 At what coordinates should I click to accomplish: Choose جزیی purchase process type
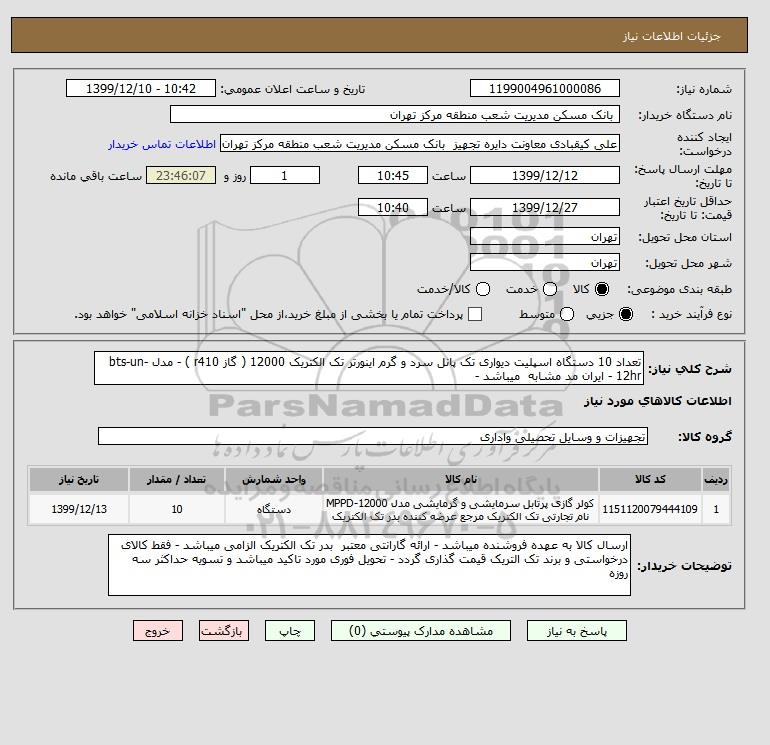click(626, 314)
